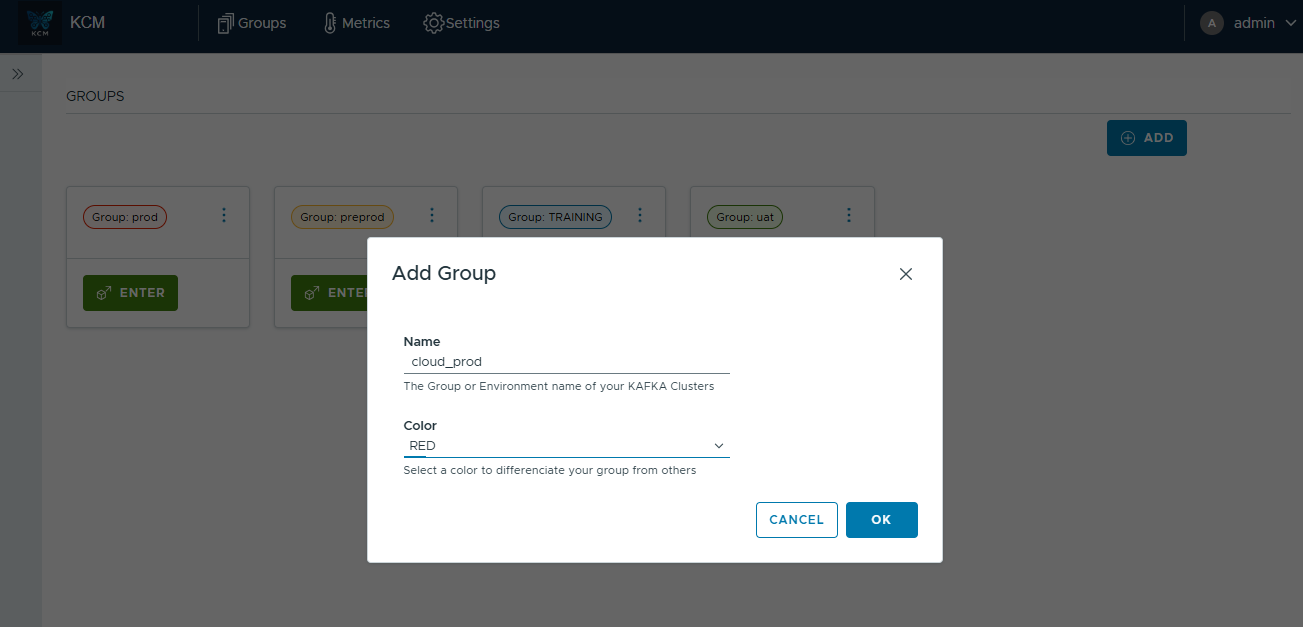
Task: Open the Groups navigation item
Action: [x=252, y=23]
